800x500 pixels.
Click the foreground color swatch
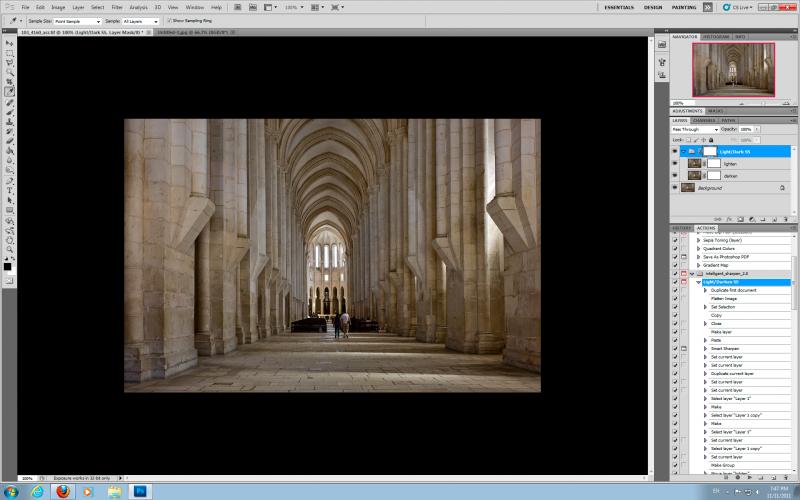pyautogui.click(x=7, y=267)
